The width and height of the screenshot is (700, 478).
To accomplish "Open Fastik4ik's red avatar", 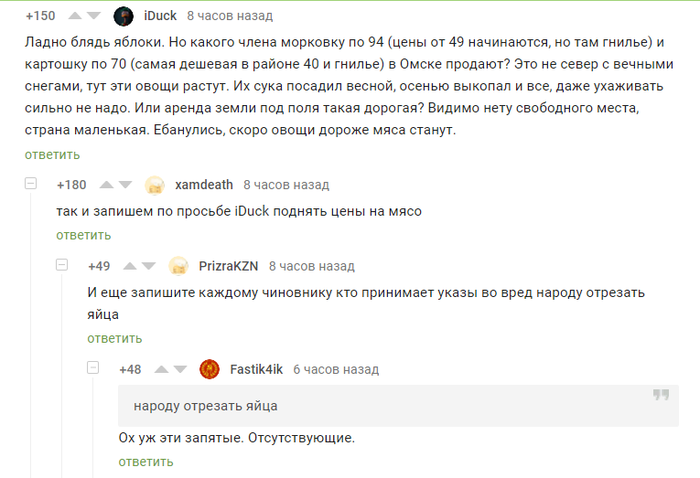I will pos(210,369).
